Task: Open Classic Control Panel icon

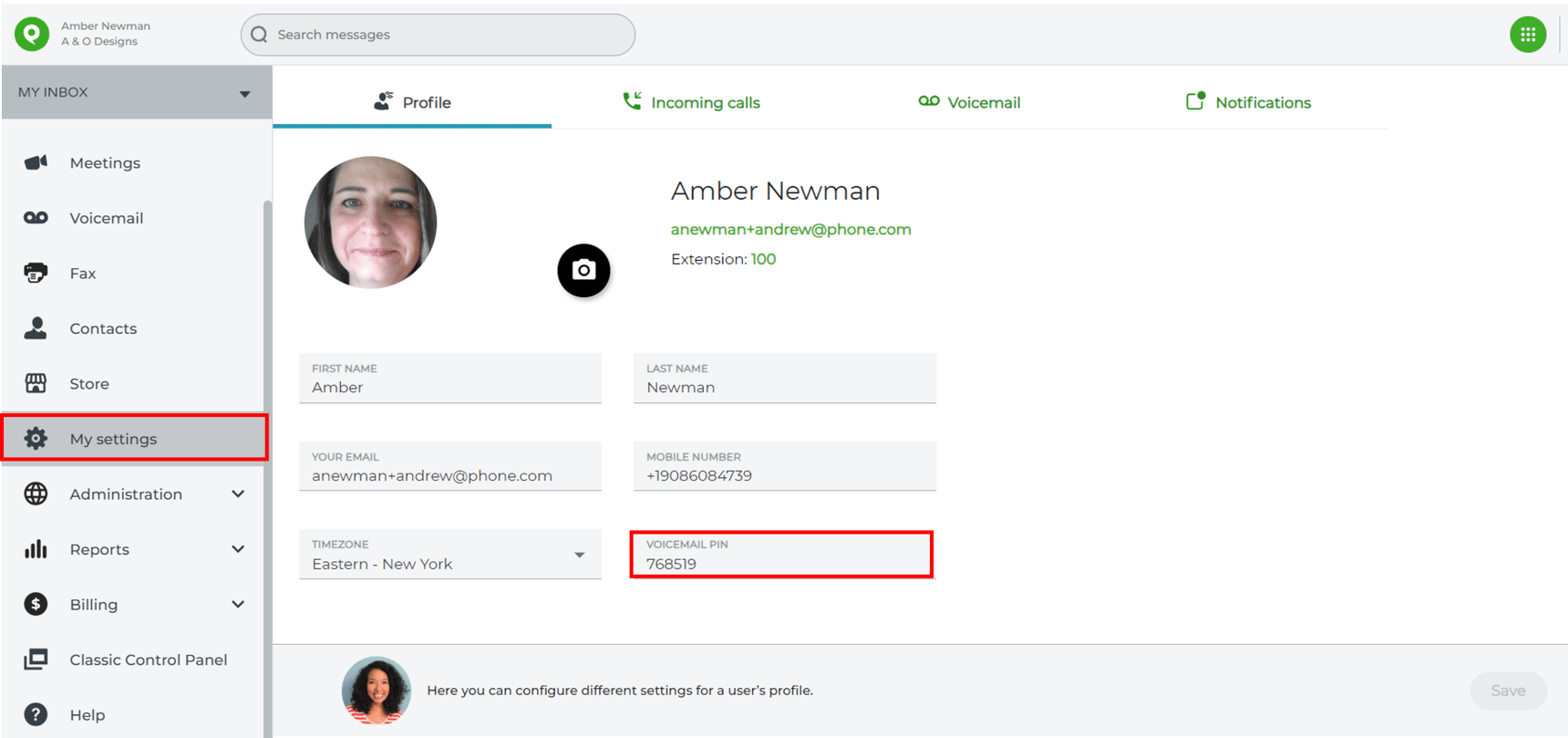Action: 36,660
